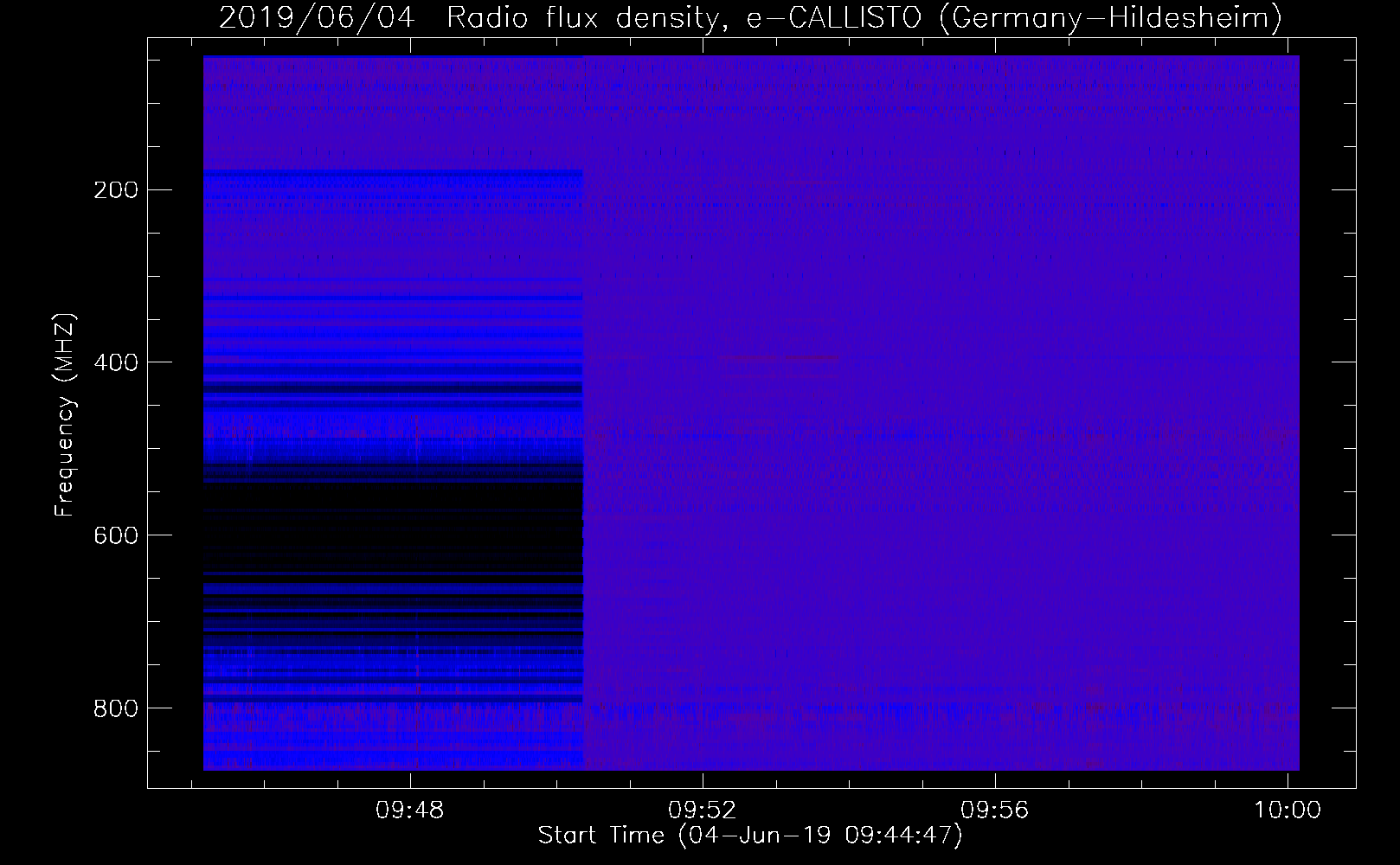Select the 800 frequency axis label
This screenshot has width=1400, height=865.
pyautogui.click(x=116, y=709)
